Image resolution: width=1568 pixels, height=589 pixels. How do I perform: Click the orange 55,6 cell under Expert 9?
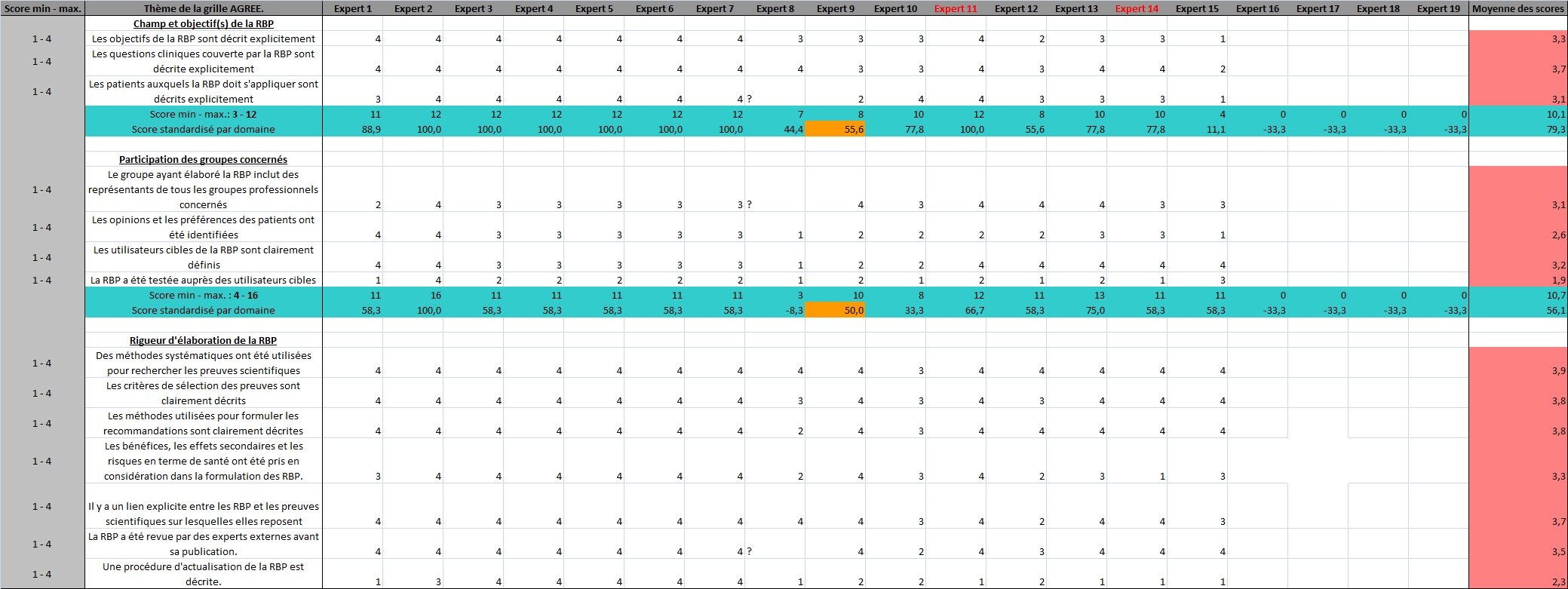[836, 129]
